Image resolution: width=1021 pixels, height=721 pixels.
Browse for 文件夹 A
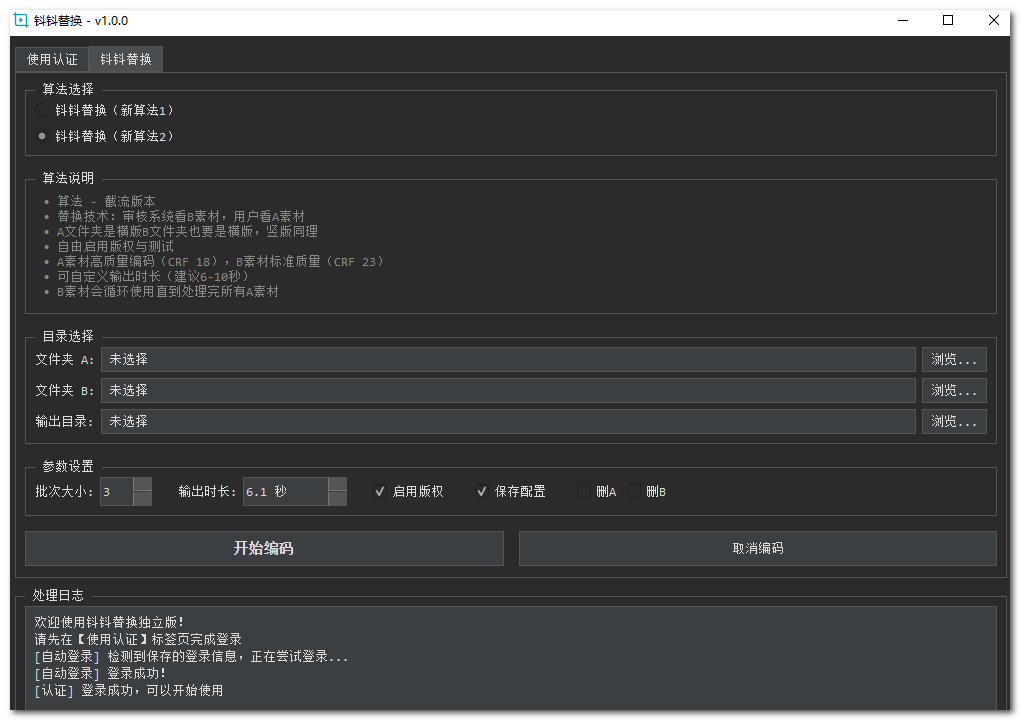pyautogui.click(x=954, y=359)
